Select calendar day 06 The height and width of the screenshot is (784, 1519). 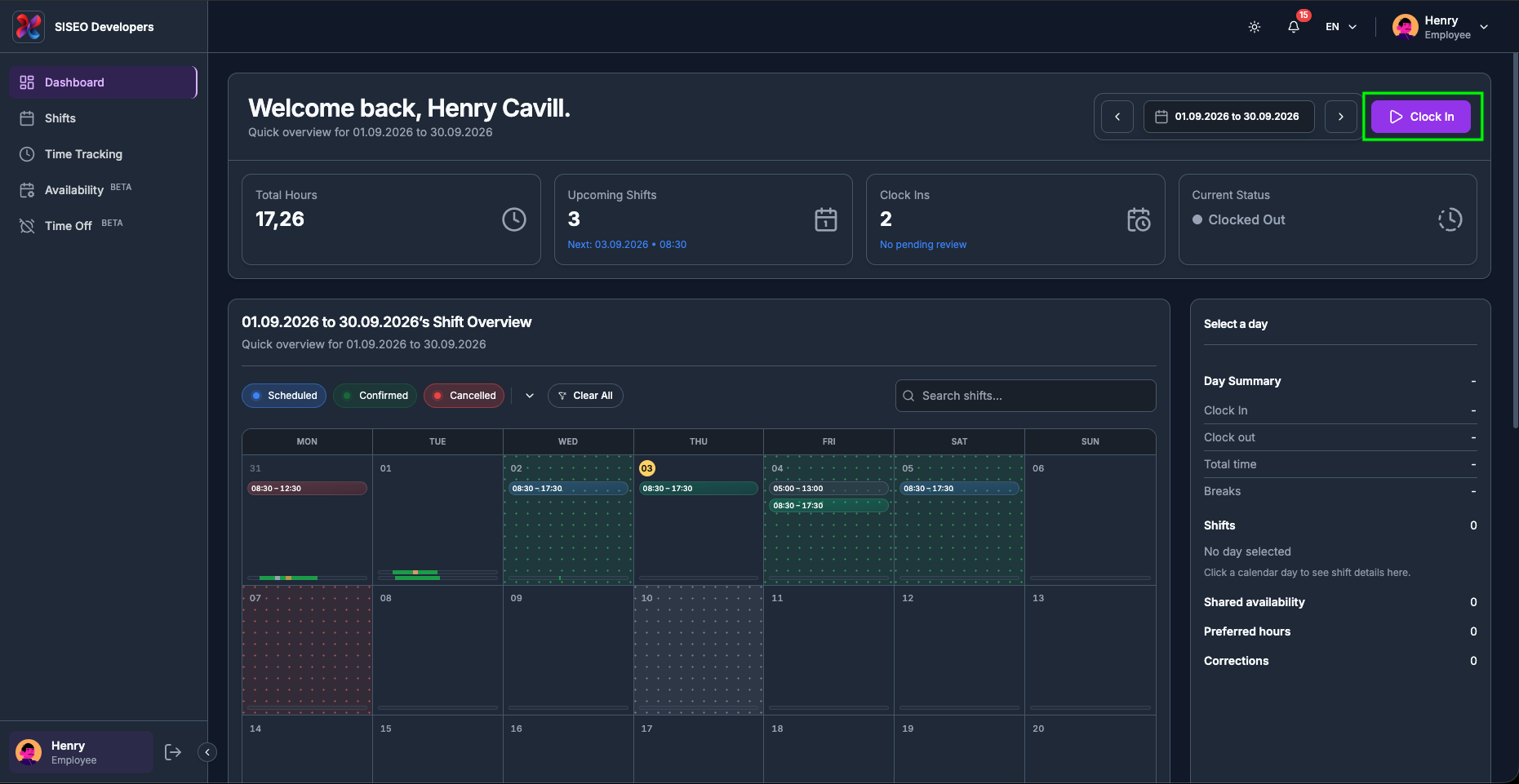[1090, 520]
